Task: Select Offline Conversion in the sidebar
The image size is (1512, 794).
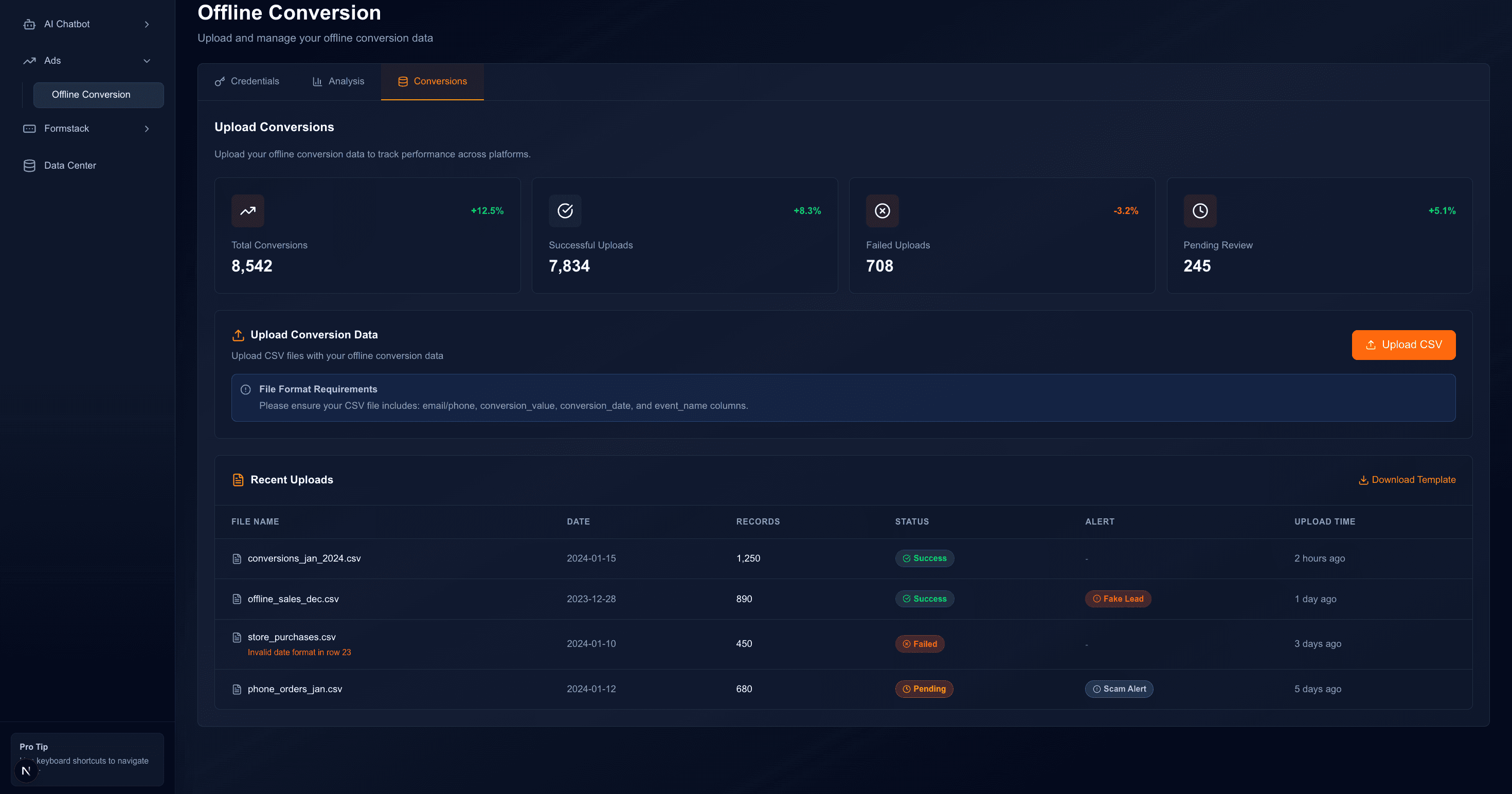Action: pos(98,95)
